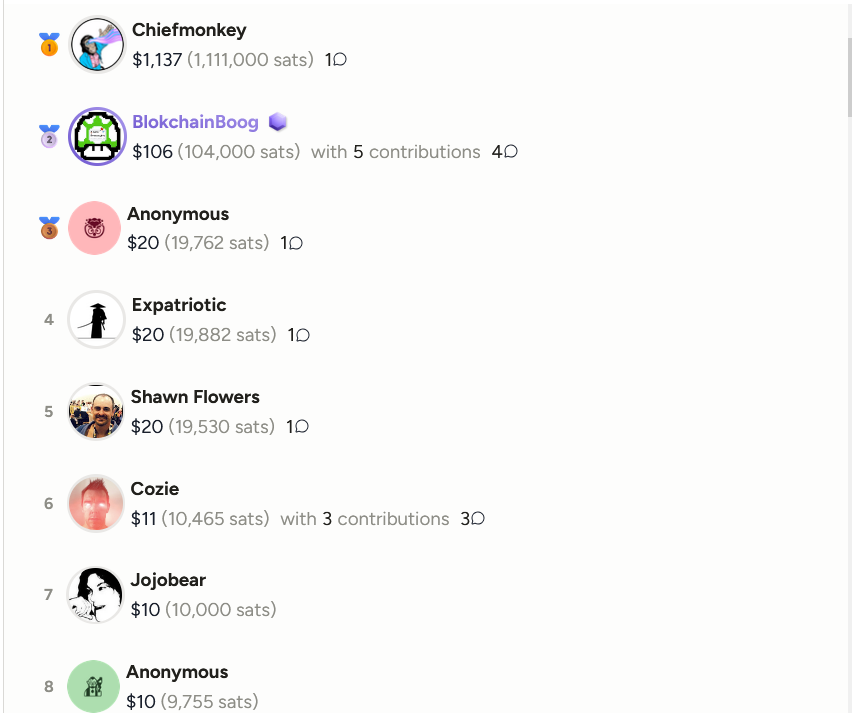852x713 pixels.
Task: Open the BlokchainBoog name link
Action: coord(196,122)
